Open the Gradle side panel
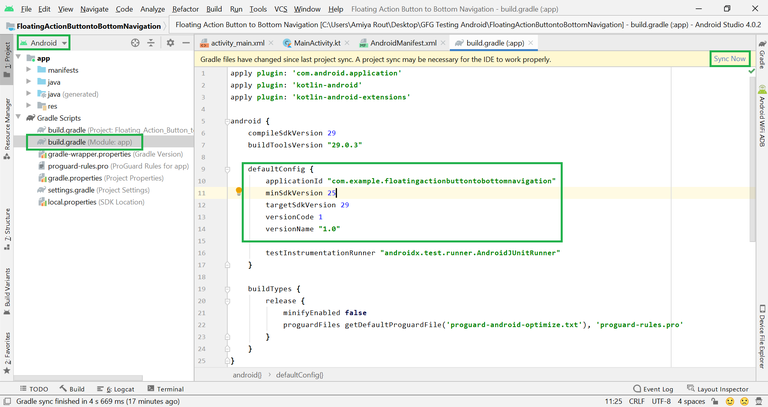 coord(762,55)
